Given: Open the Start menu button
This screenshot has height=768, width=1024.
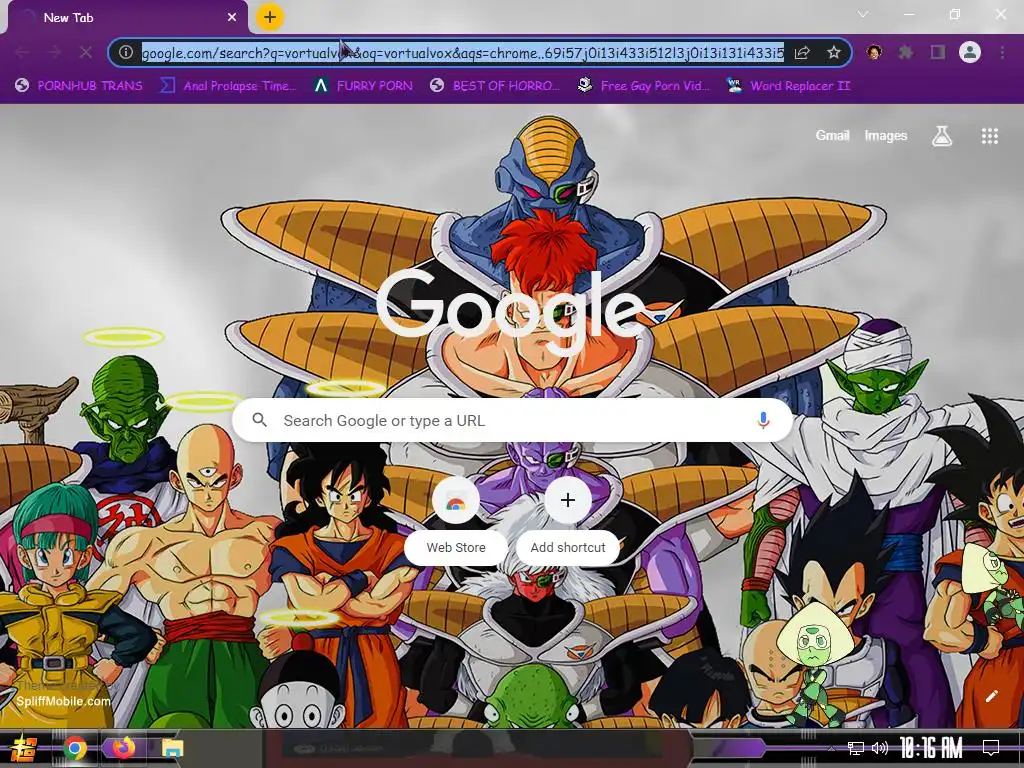Looking at the screenshot, I should pos(24,748).
